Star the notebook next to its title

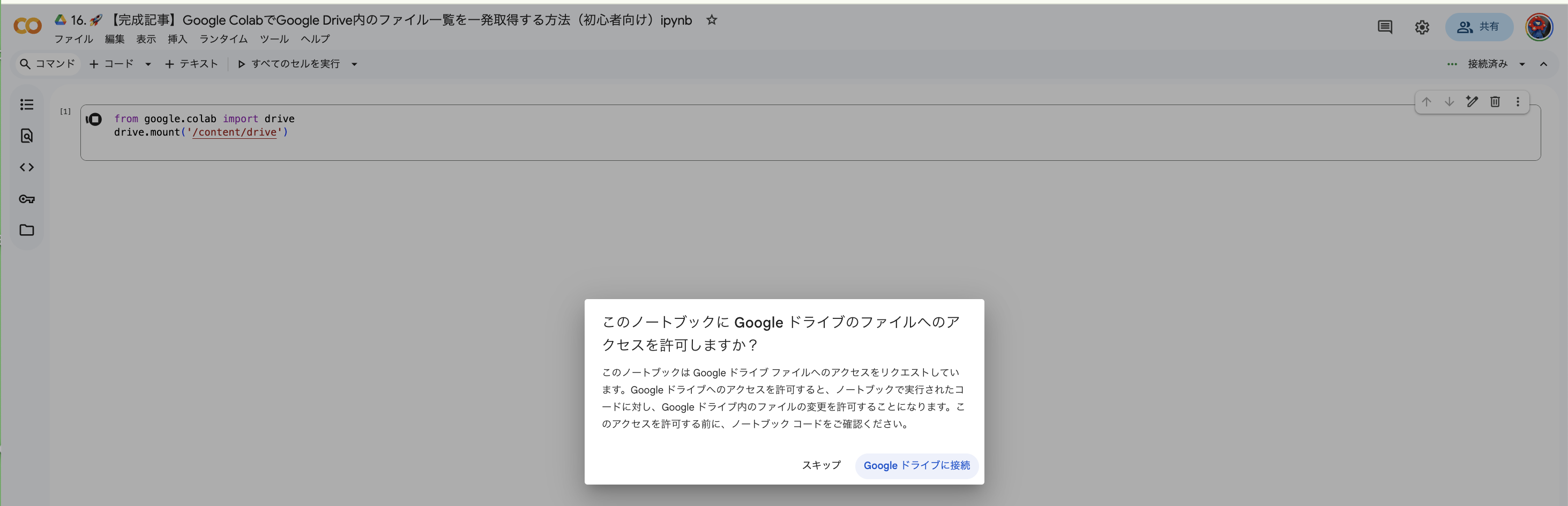711,20
